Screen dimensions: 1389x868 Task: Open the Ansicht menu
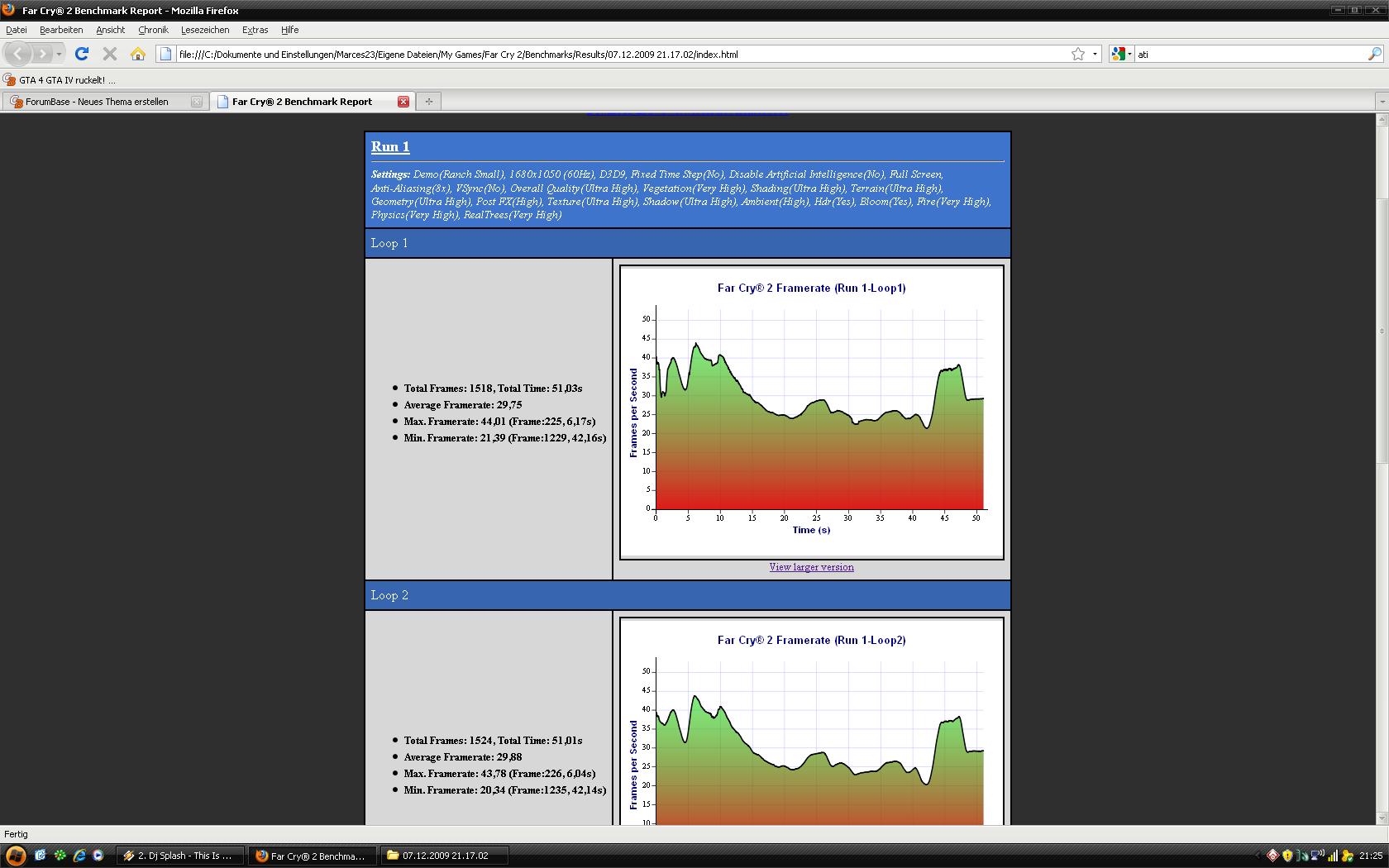tap(110, 30)
